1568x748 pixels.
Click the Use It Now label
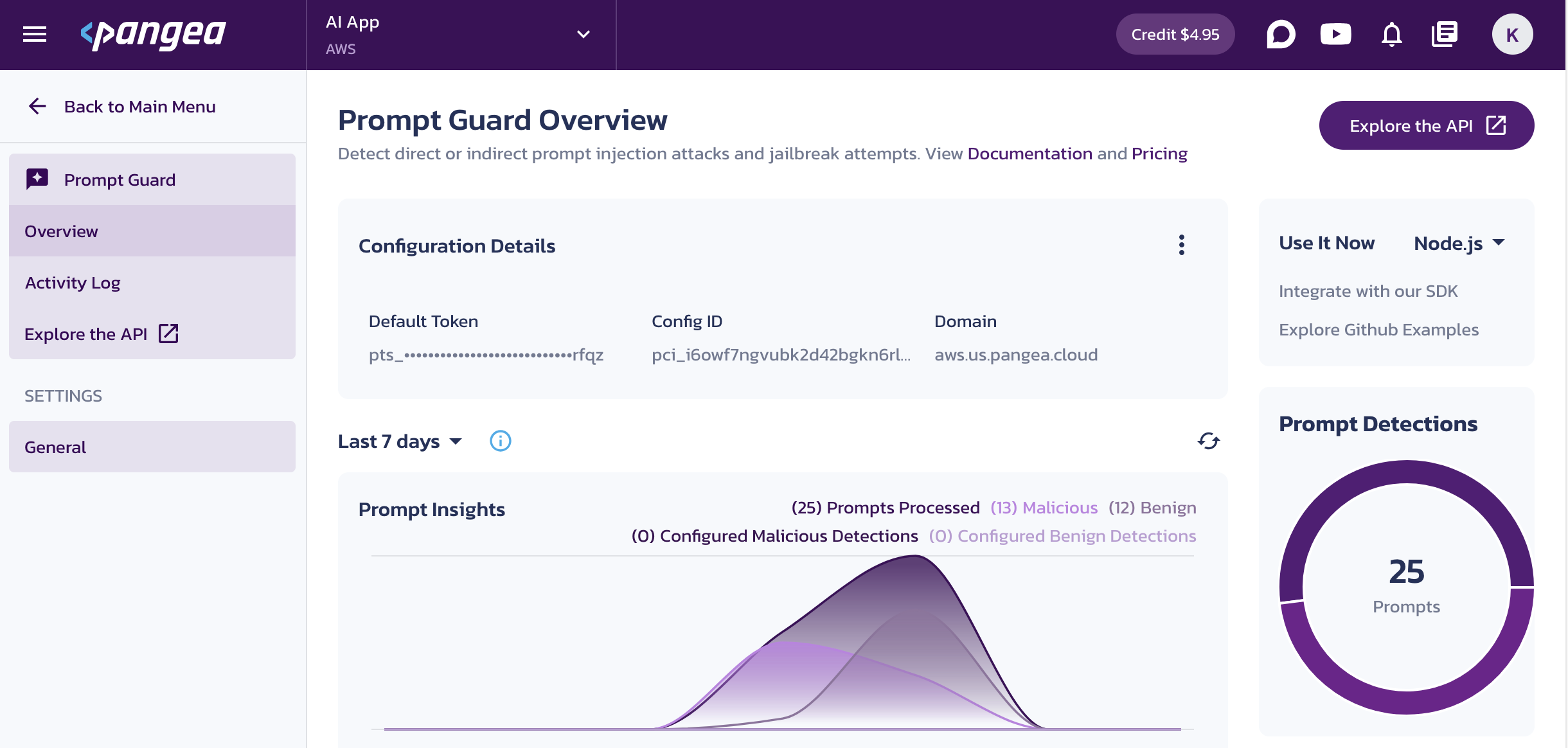tap(1326, 243)
